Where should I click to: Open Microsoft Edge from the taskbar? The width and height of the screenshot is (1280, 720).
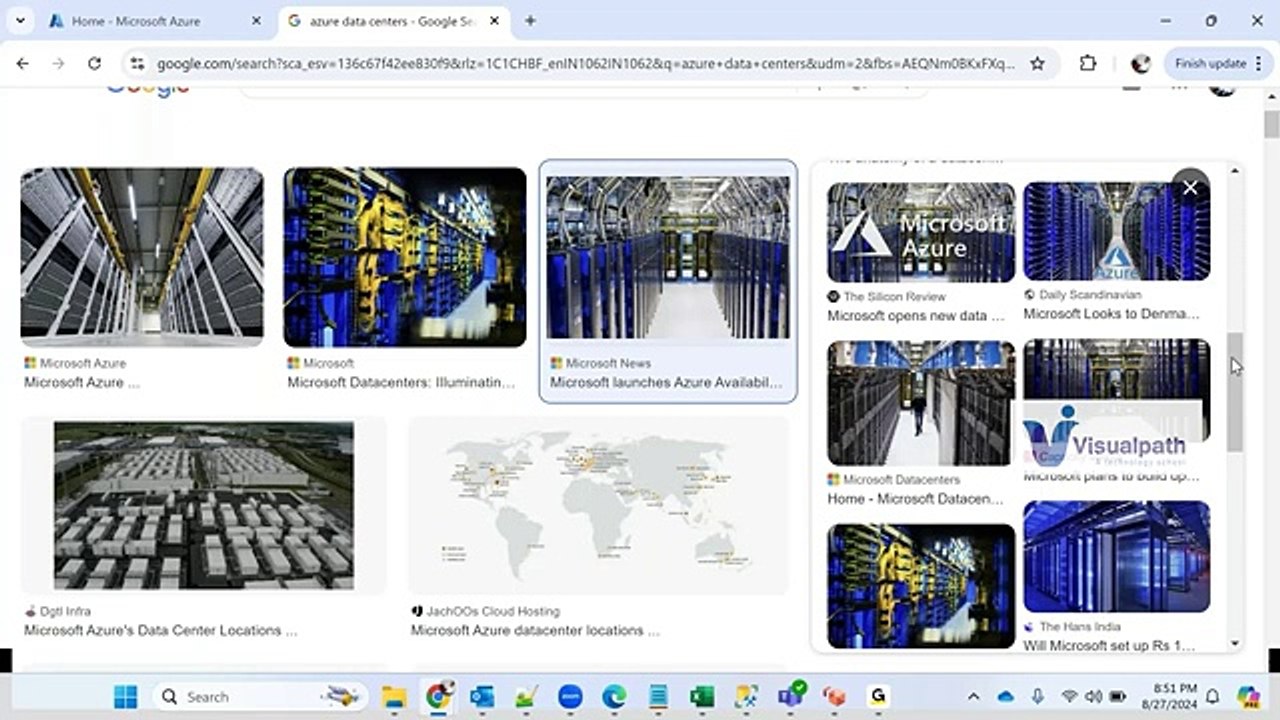614,697
